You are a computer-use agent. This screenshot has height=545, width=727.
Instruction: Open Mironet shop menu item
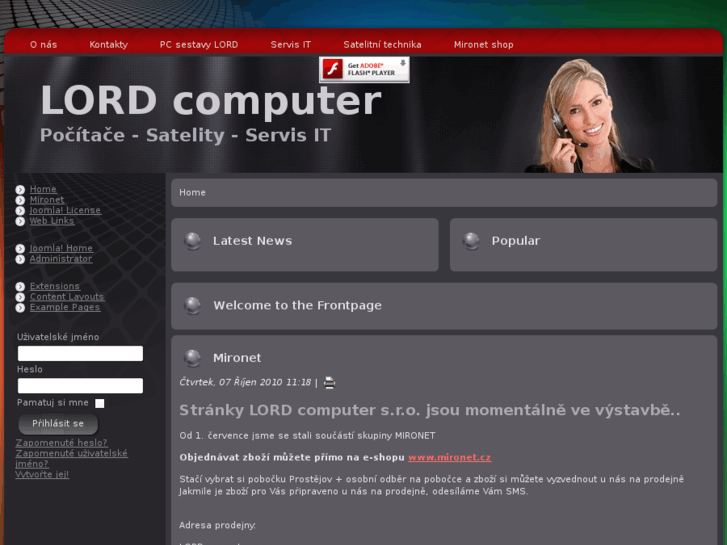tap(483, 45)
